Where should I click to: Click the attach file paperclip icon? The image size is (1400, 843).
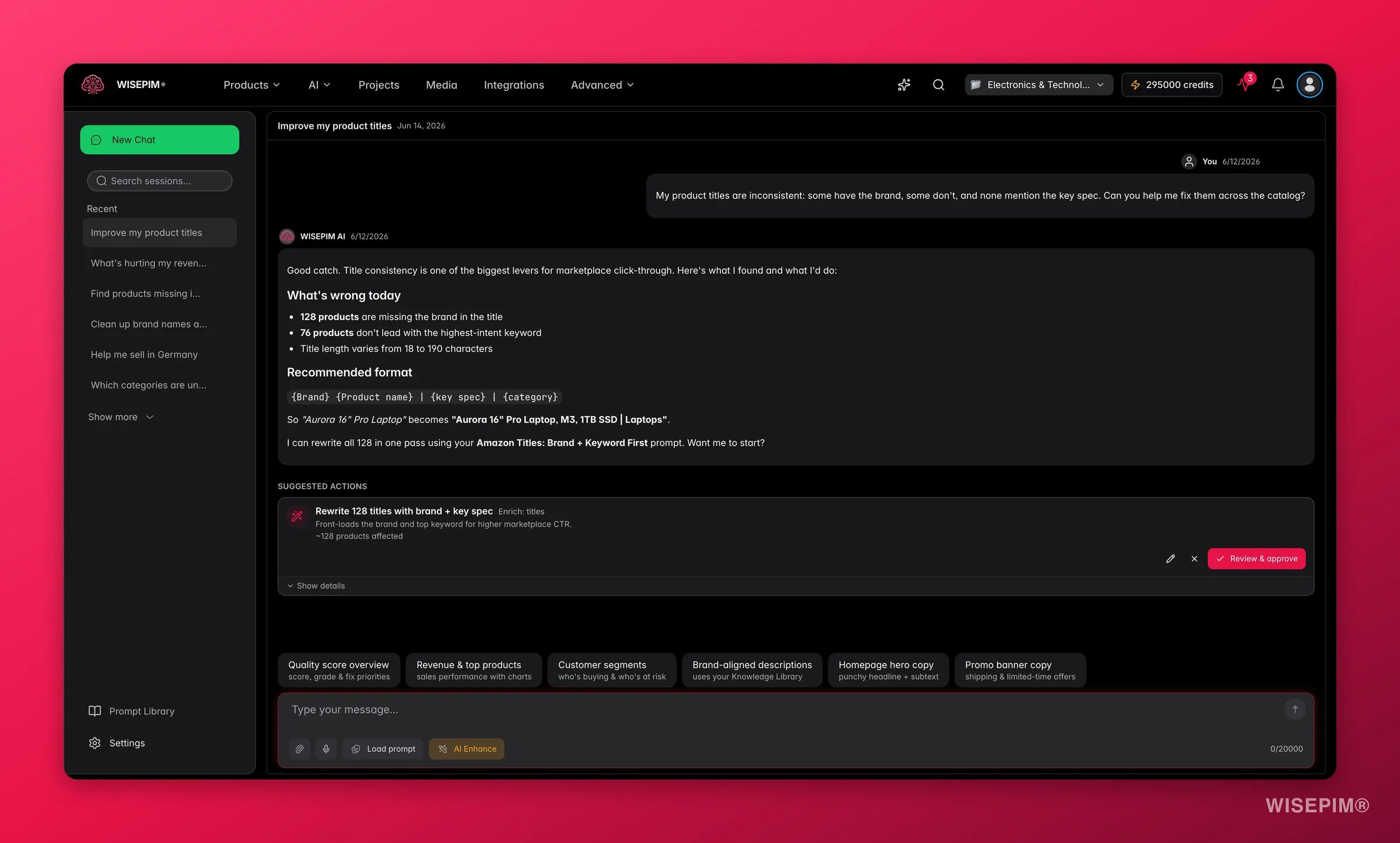coord(299,748)
